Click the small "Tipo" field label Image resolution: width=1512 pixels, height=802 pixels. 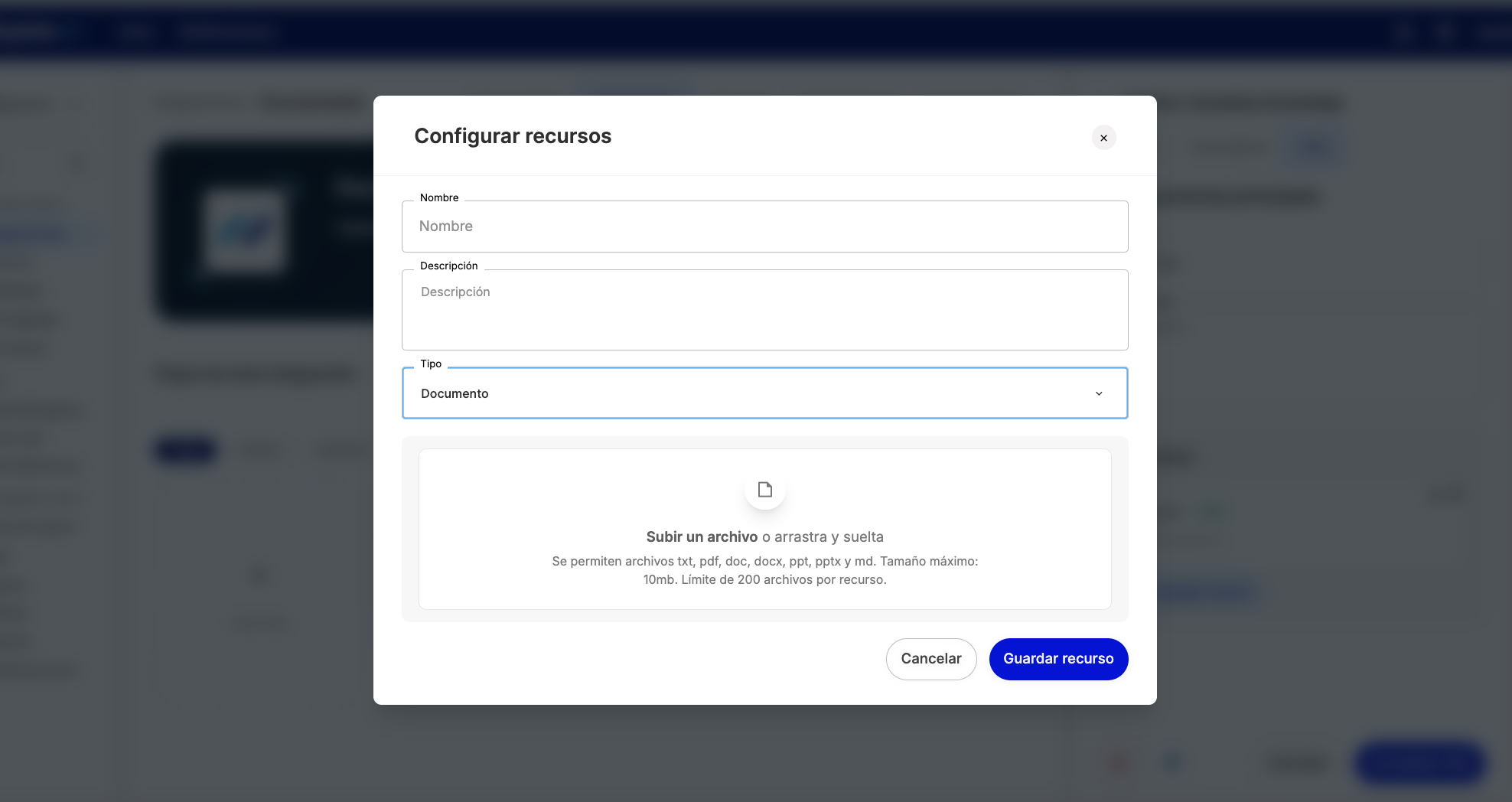tap(431, 364)
